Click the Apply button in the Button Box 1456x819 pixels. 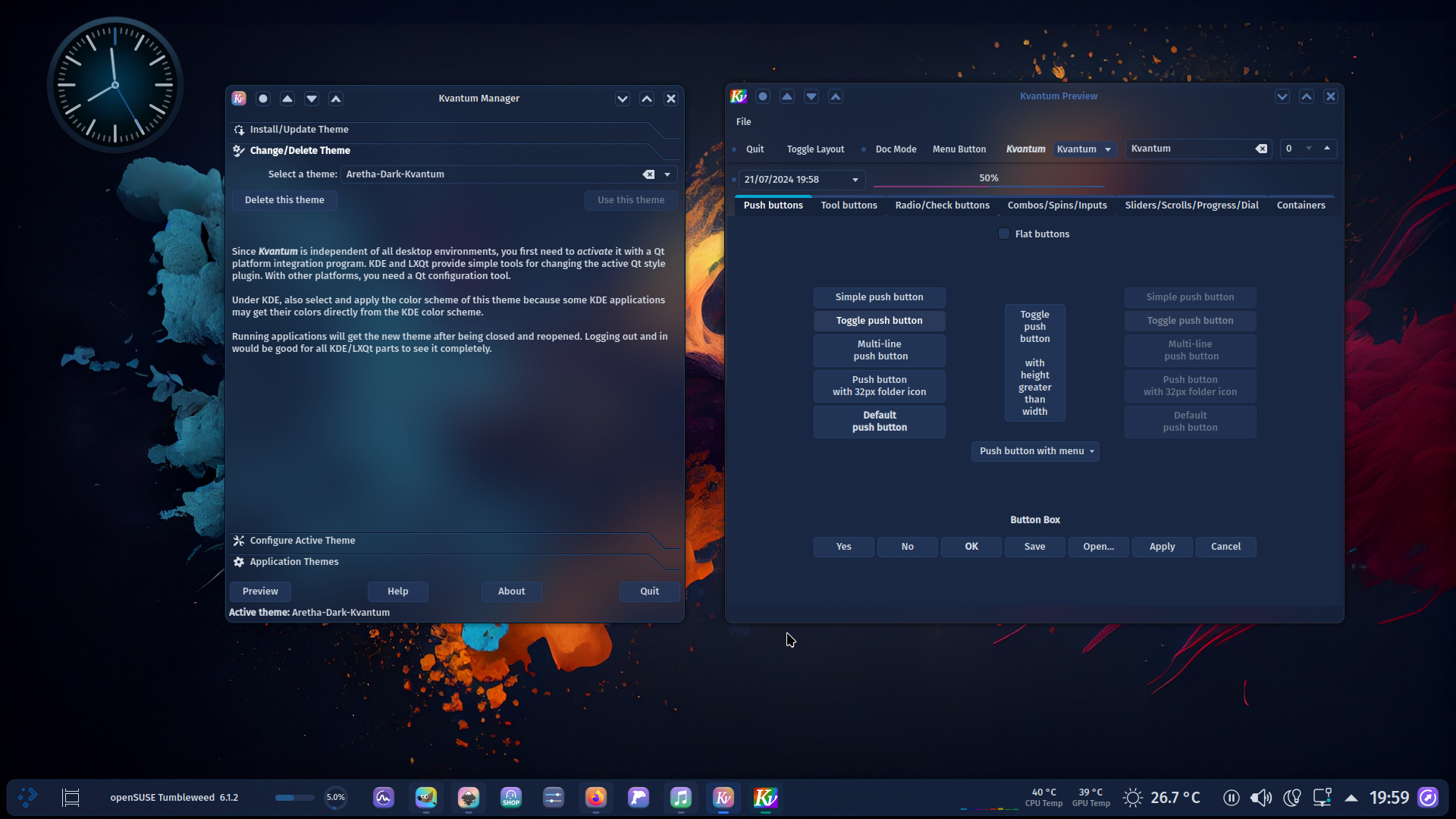click(x=1162, y=547)
